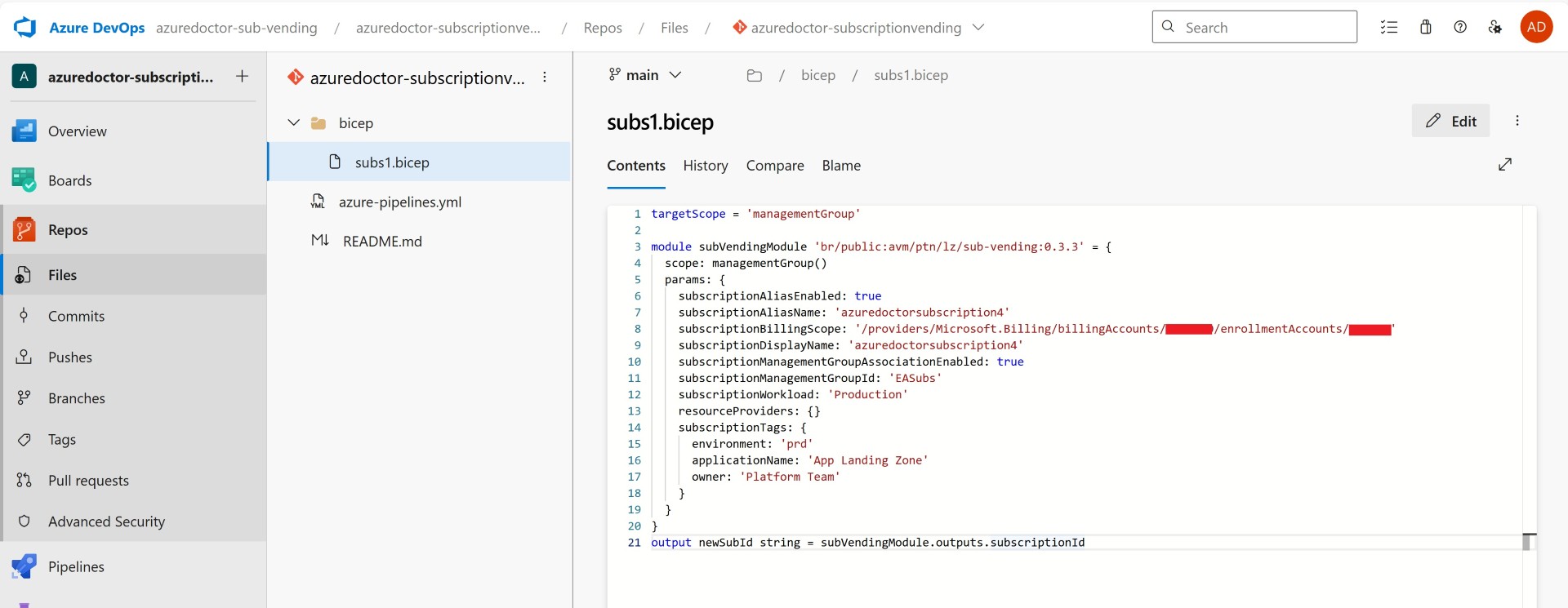Open the Help question mark icon
Screen dimensions: 1568x608
tap(1460, 27)
